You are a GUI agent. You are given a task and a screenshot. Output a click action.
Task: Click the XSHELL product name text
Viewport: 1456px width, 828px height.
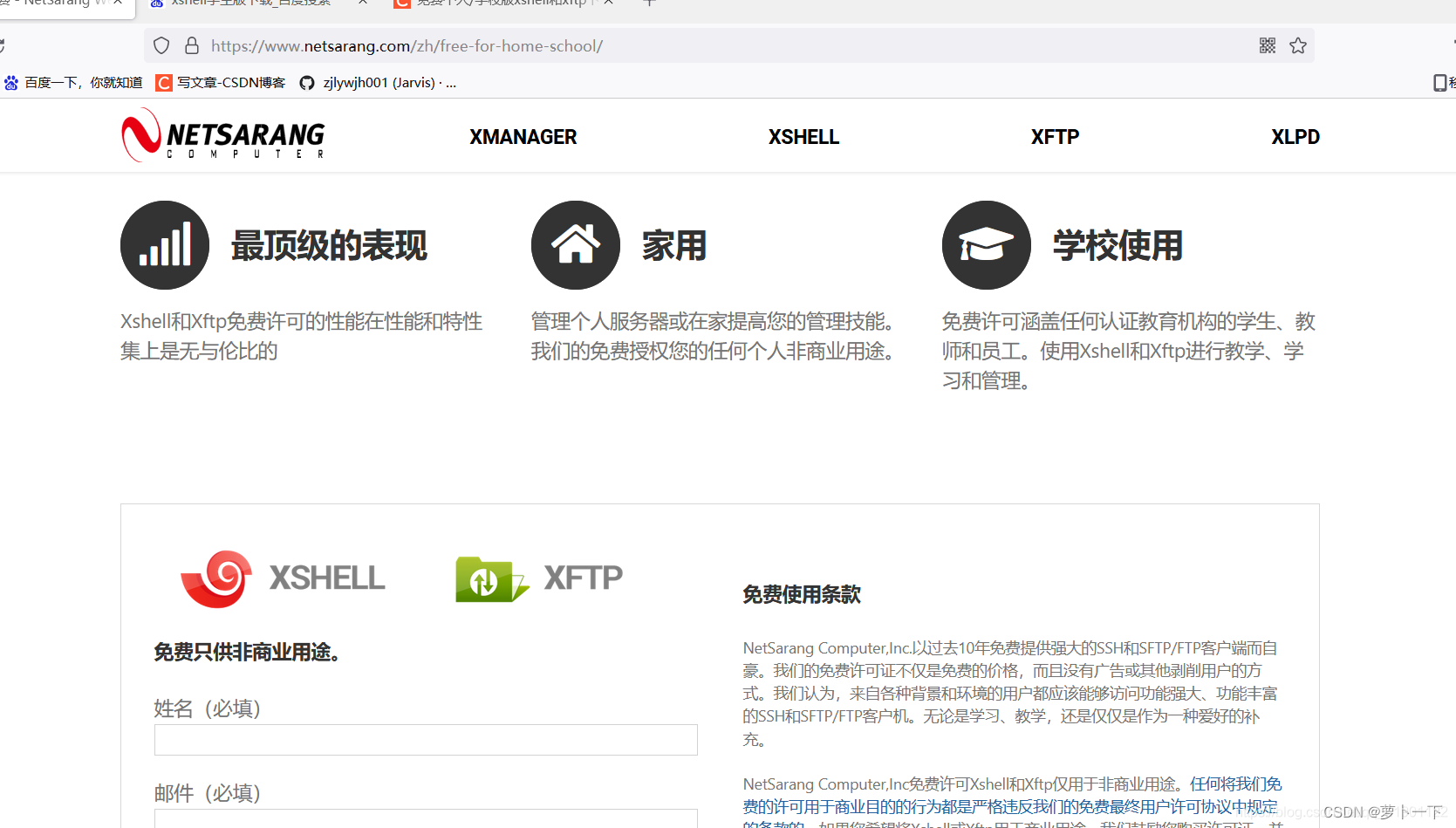(327, 578)
